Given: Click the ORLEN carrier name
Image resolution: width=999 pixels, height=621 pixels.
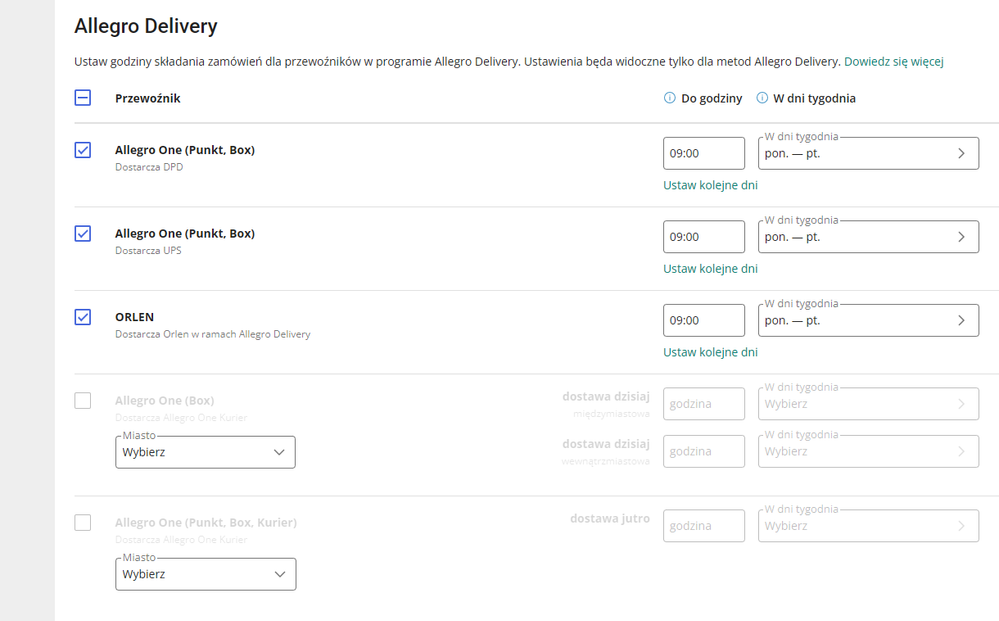Looking at the screenshot, I should 134,317.
